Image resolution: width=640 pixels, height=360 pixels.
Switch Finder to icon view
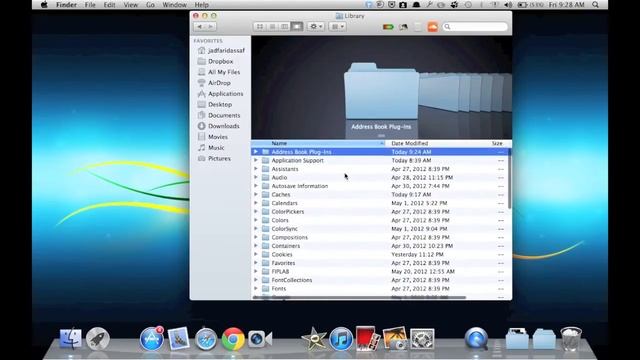pyautogui.click(x=260, y=27)
